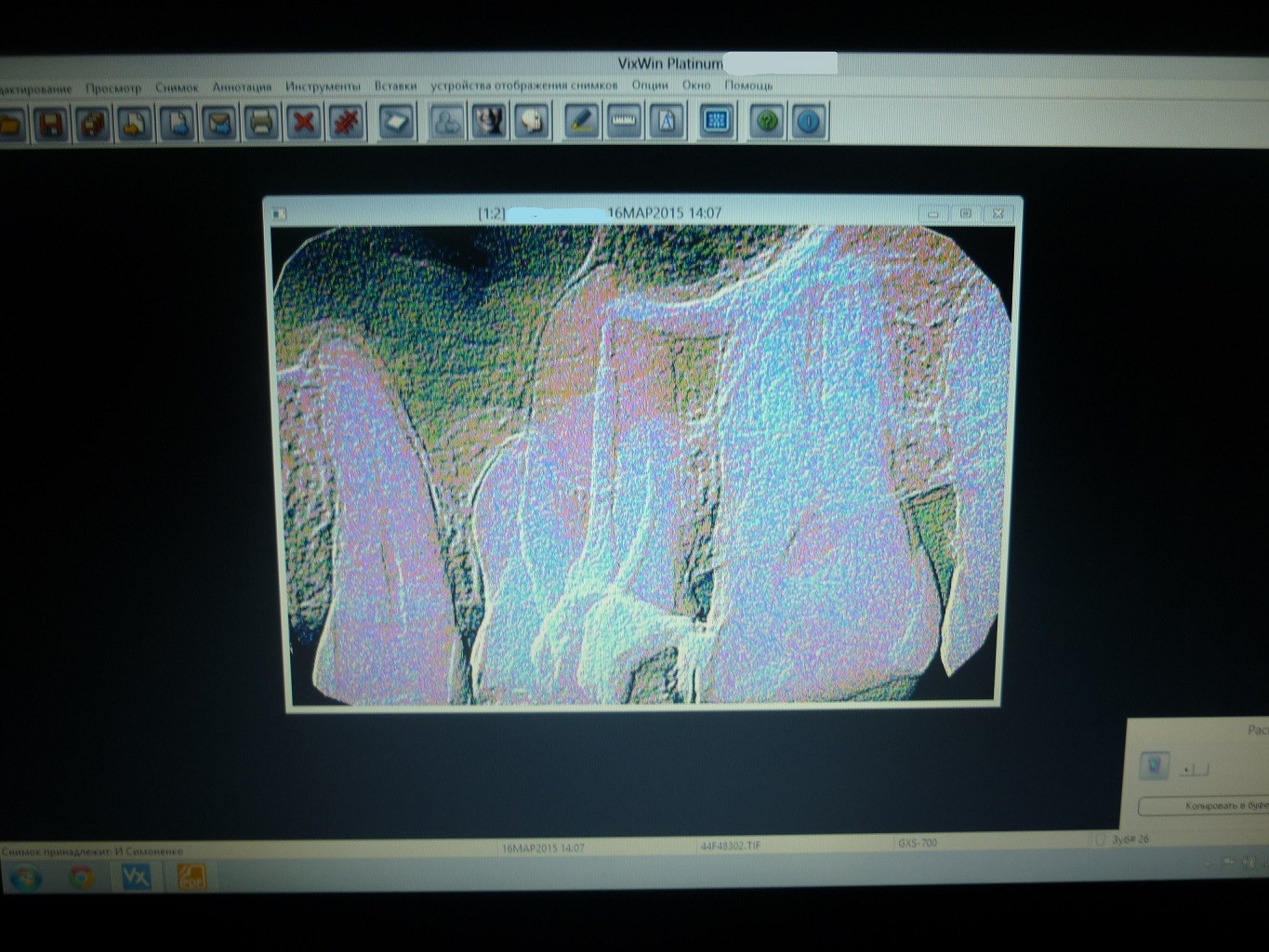Open the Вставки menu

click(x=395, y=86)
